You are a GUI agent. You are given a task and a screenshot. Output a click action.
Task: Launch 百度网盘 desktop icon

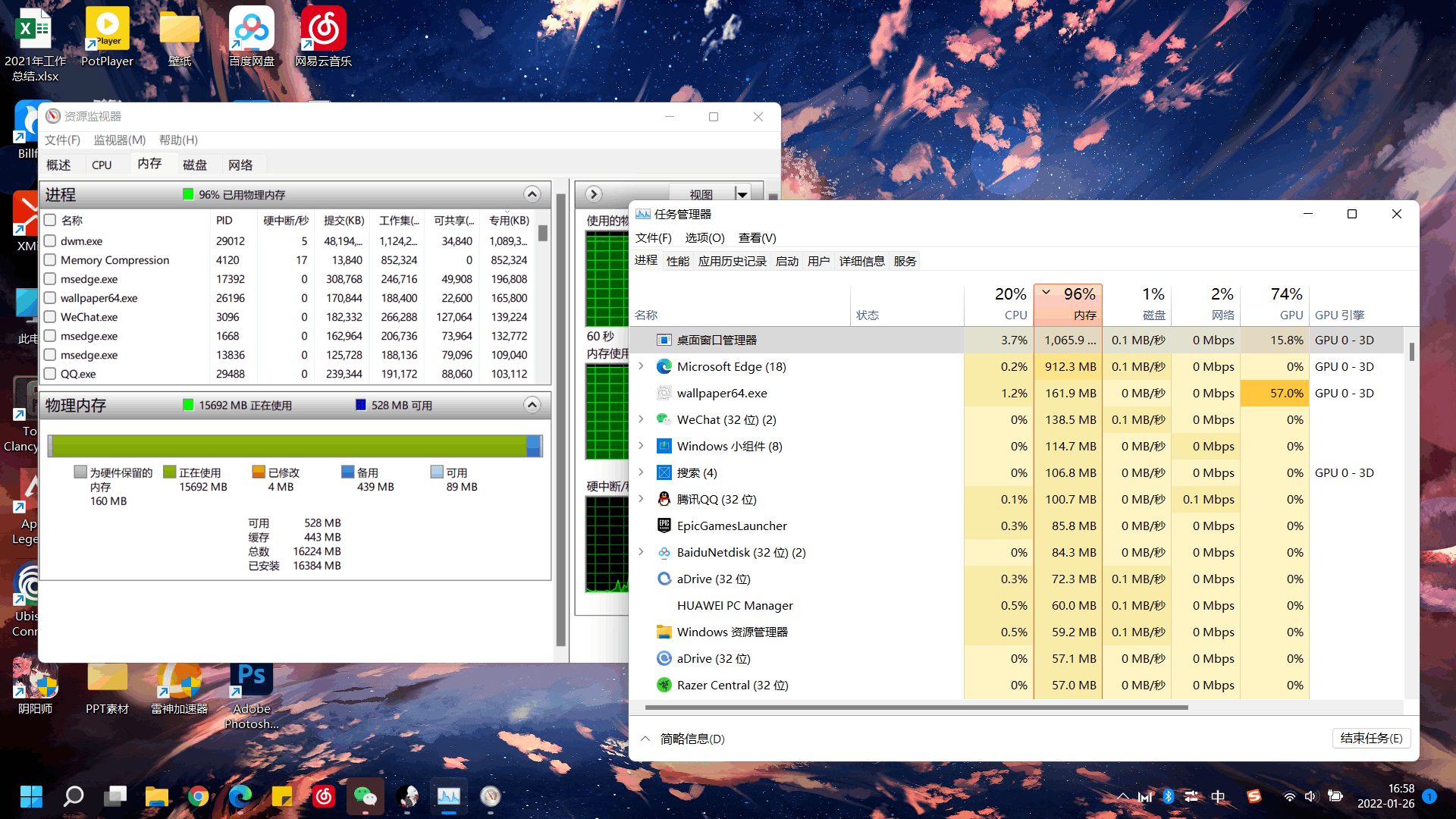(252, 38)
